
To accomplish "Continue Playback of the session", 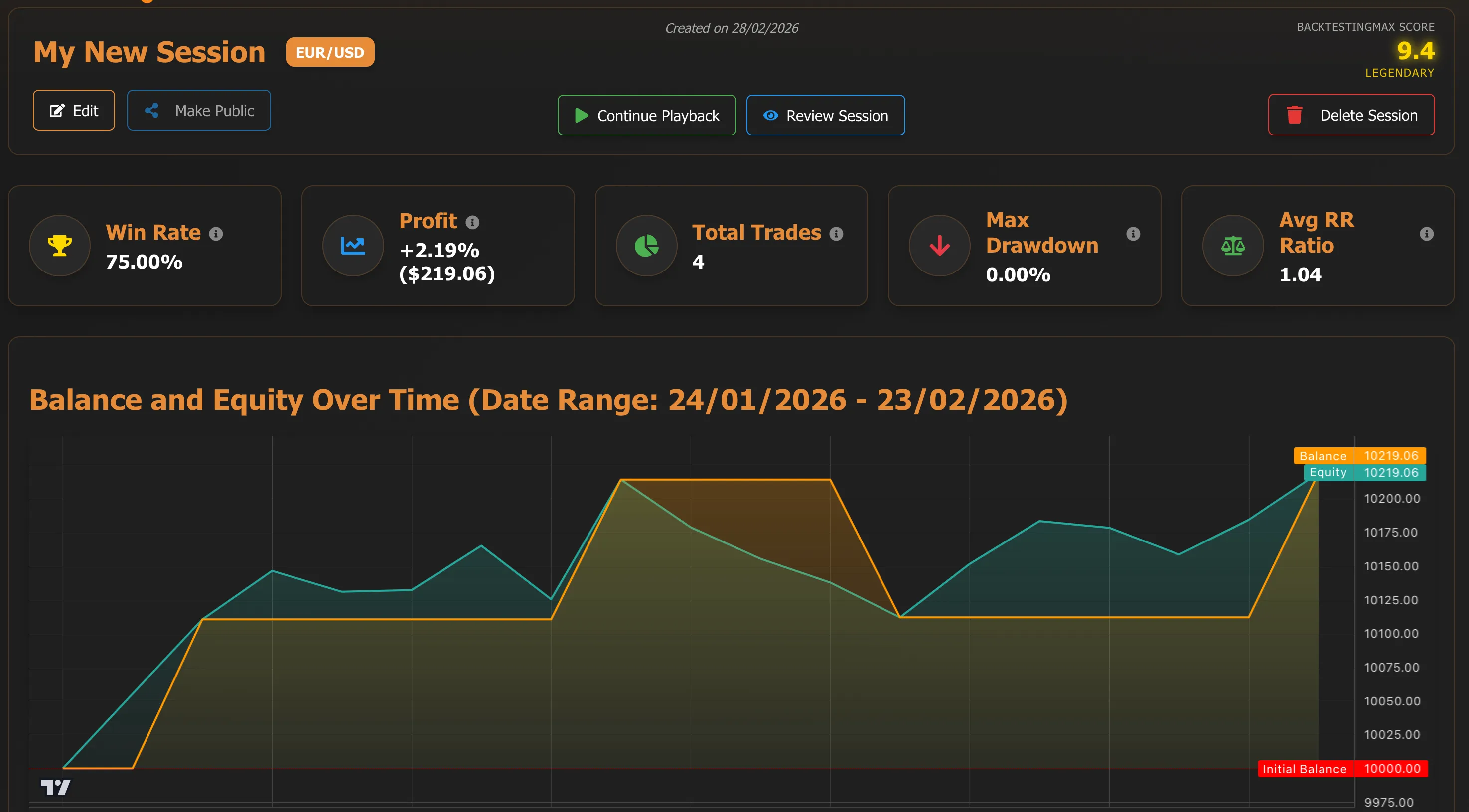I will (x=647, y=115).
